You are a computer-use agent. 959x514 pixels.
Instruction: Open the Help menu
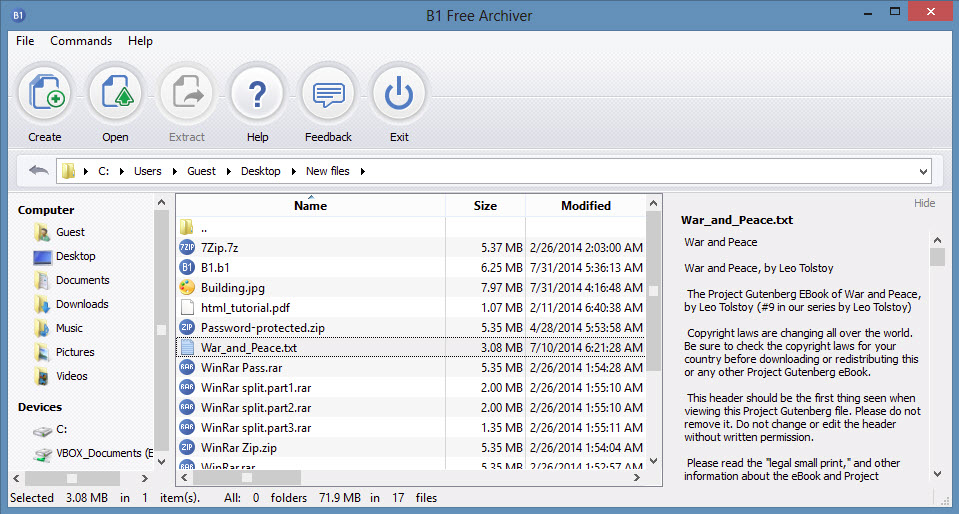pos(140,41)
